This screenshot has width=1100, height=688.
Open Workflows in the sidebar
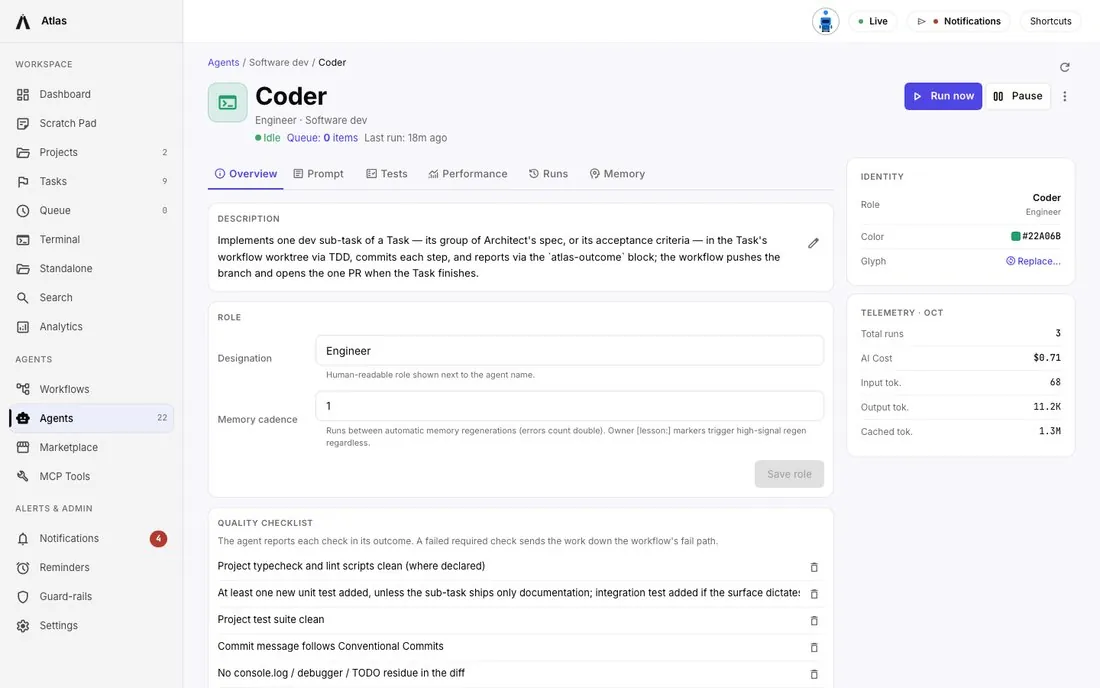(91, 389)
